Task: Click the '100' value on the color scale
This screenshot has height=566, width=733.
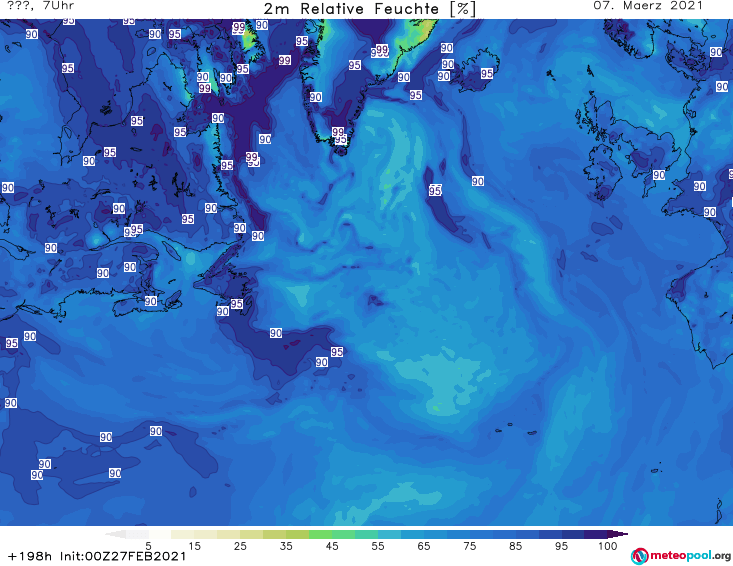Action: [607, 545]
